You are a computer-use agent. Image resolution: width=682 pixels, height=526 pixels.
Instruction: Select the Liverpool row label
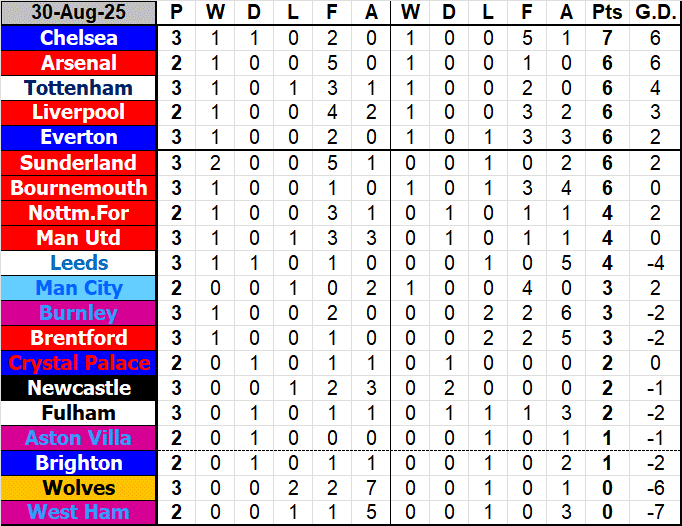(79, 113)
